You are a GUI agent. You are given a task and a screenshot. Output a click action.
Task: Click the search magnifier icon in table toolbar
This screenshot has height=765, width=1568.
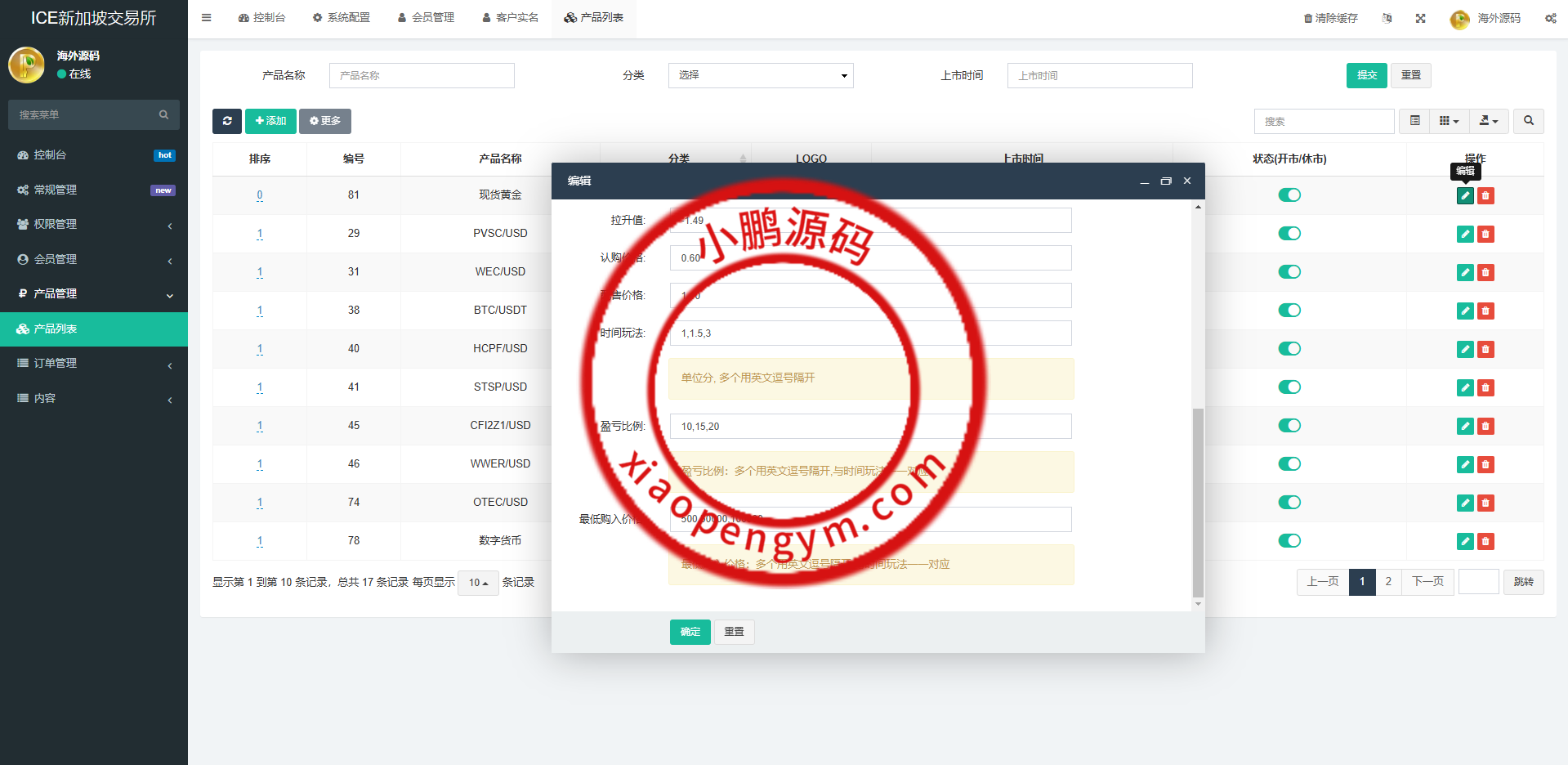[x=1528, y=121]
